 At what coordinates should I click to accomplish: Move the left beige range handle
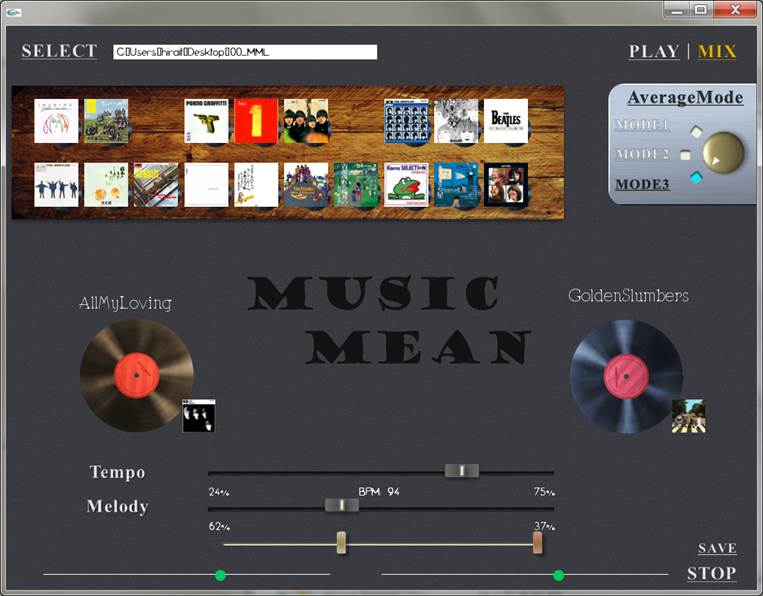[342, 542]
